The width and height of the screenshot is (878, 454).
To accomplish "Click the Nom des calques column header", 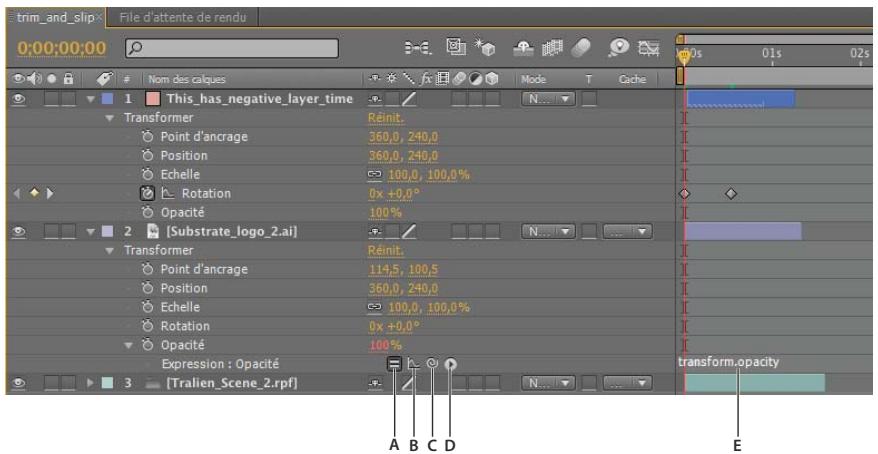I will pos(187,79).
